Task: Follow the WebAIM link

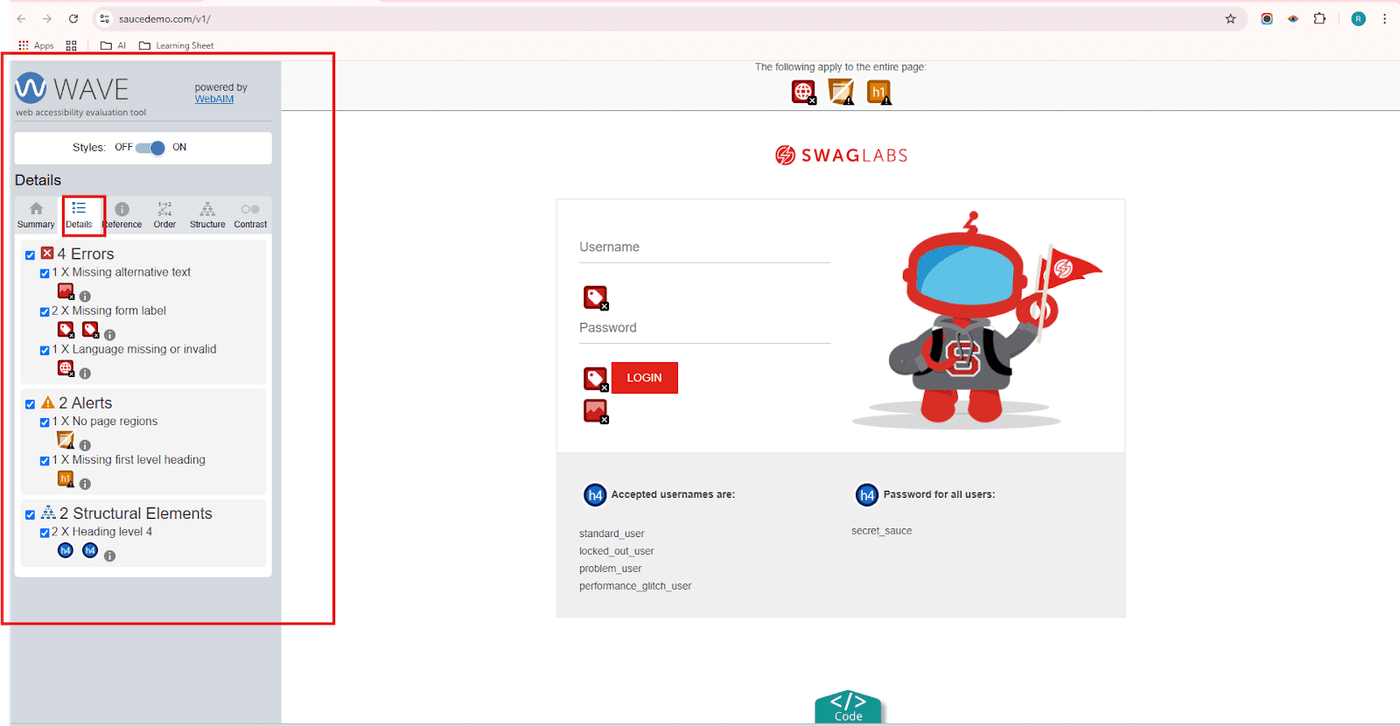Action: coord(214,99)
